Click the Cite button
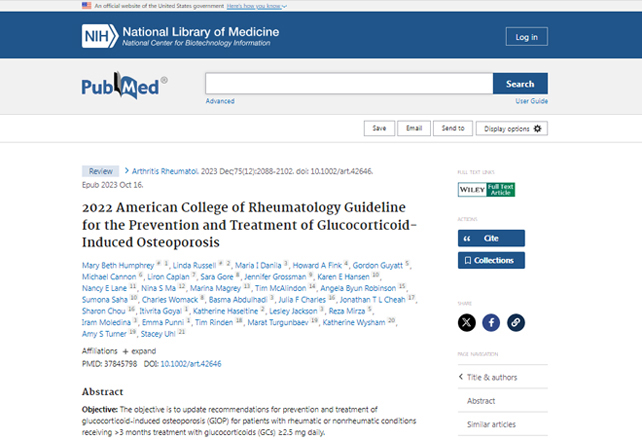 (491, 238)
